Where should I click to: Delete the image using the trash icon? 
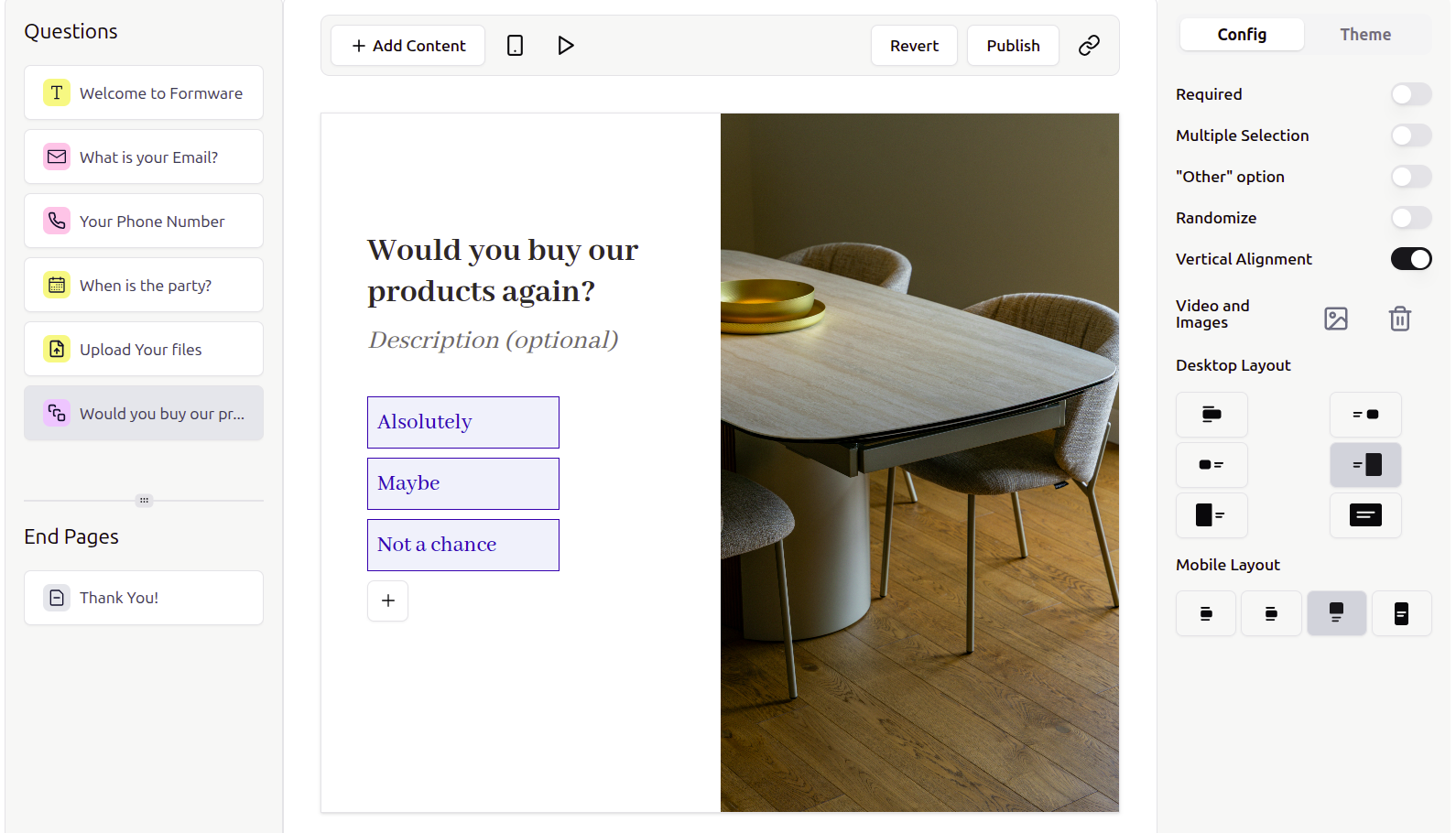tap(1399, 319)
